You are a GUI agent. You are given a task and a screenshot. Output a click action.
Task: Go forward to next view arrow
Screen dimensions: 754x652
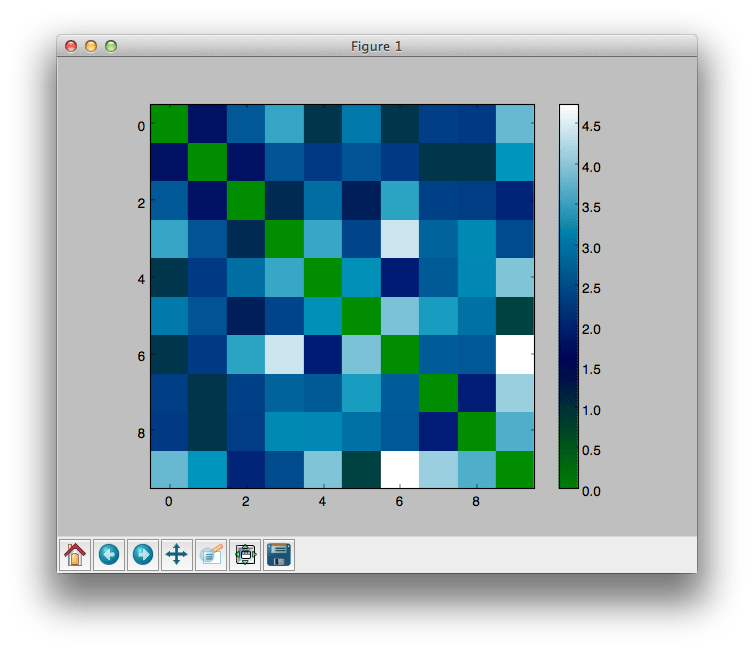pyautogui.click(x=143, y=555)
